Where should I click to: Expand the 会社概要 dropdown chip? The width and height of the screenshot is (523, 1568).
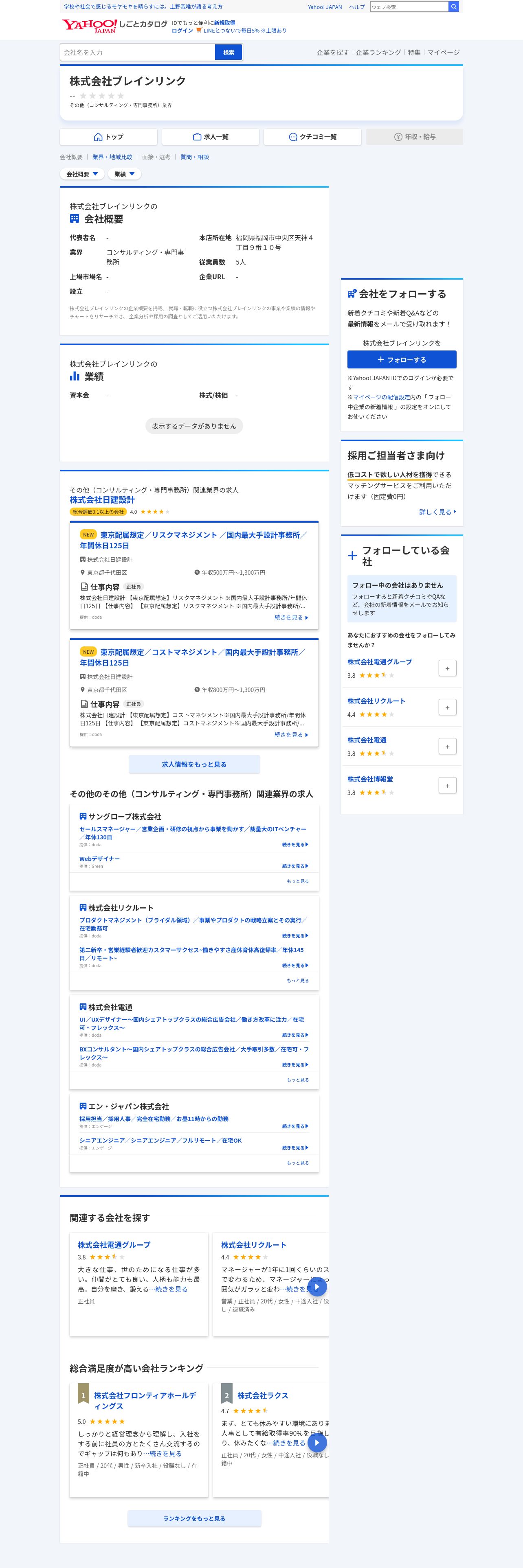pos(82,174)
